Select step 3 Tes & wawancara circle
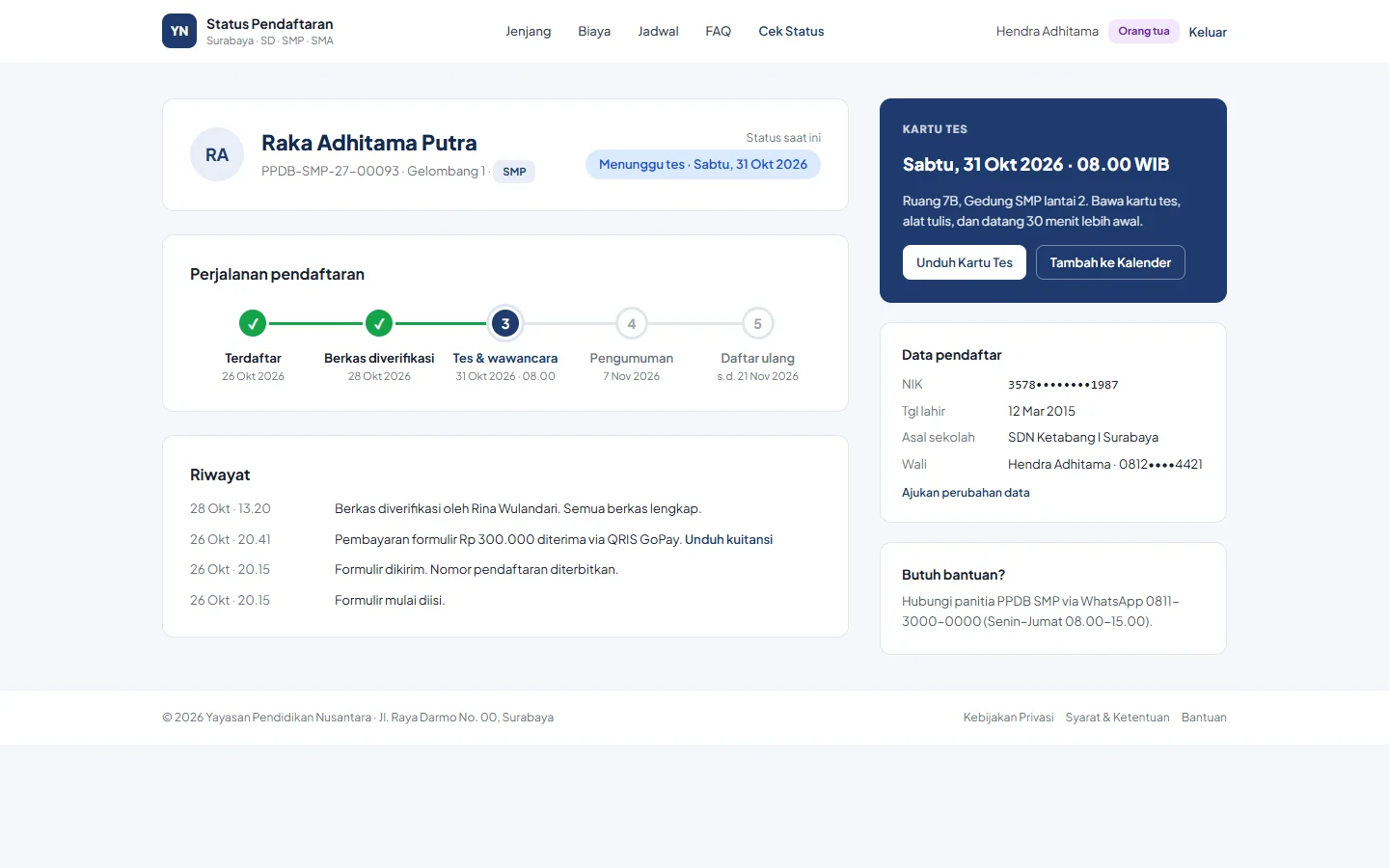 pyautogui.click(x=505, y=324)
